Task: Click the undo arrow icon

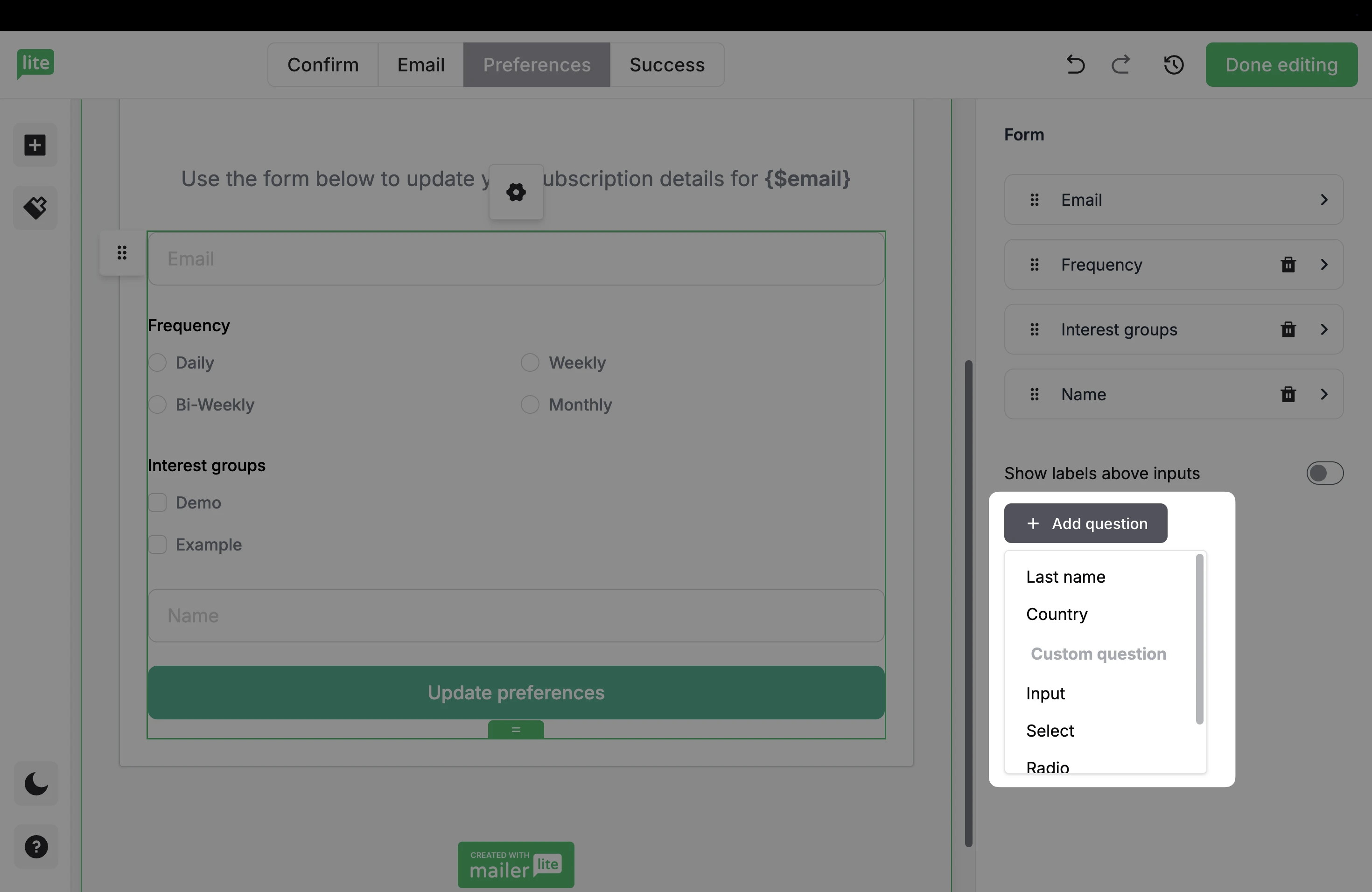Action: tap(1075, 64)
